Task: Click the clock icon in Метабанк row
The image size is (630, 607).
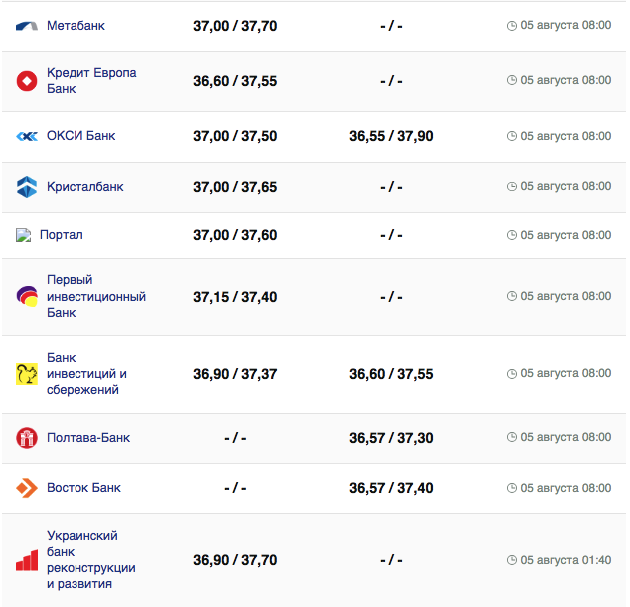Action: [x=512, y=26]
